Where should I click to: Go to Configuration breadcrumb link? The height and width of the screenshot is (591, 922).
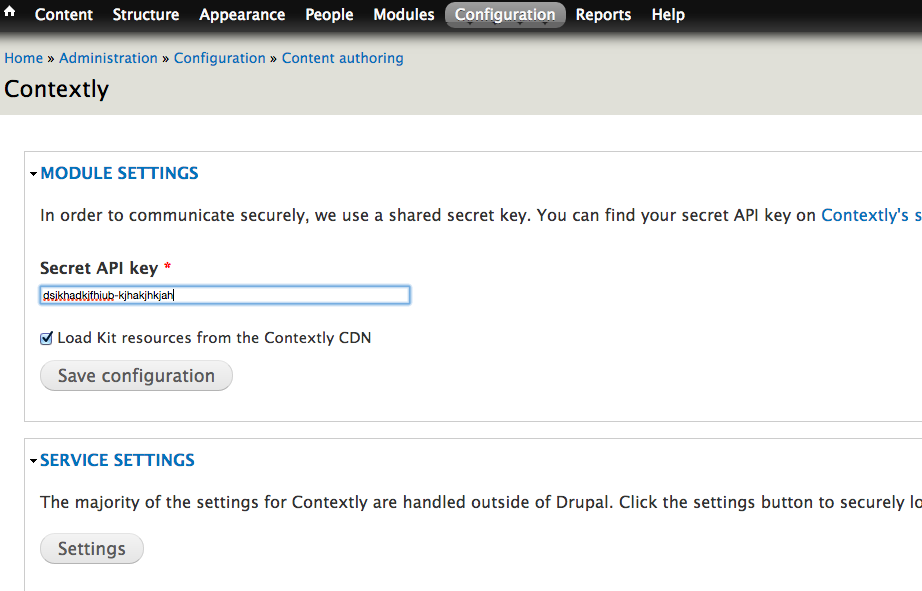[x=220, y=58]
